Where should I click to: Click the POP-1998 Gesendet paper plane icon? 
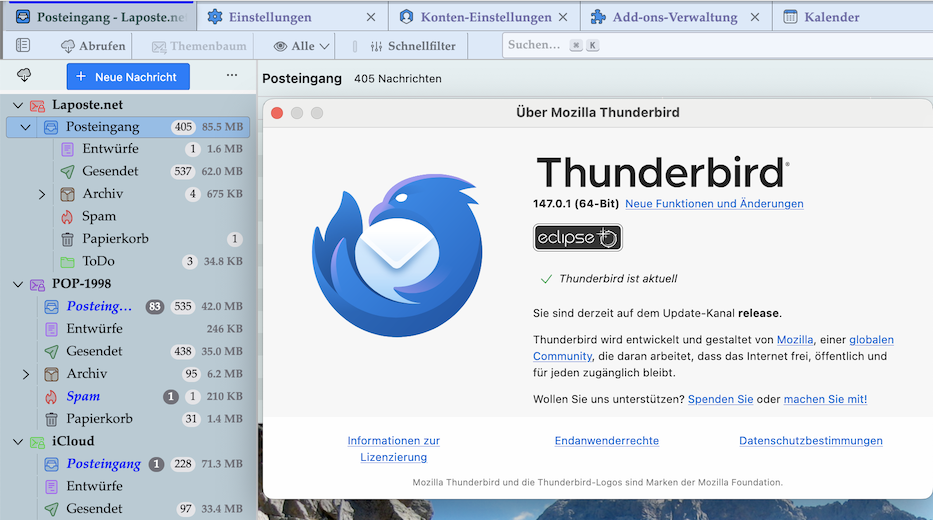coord(52,352)
